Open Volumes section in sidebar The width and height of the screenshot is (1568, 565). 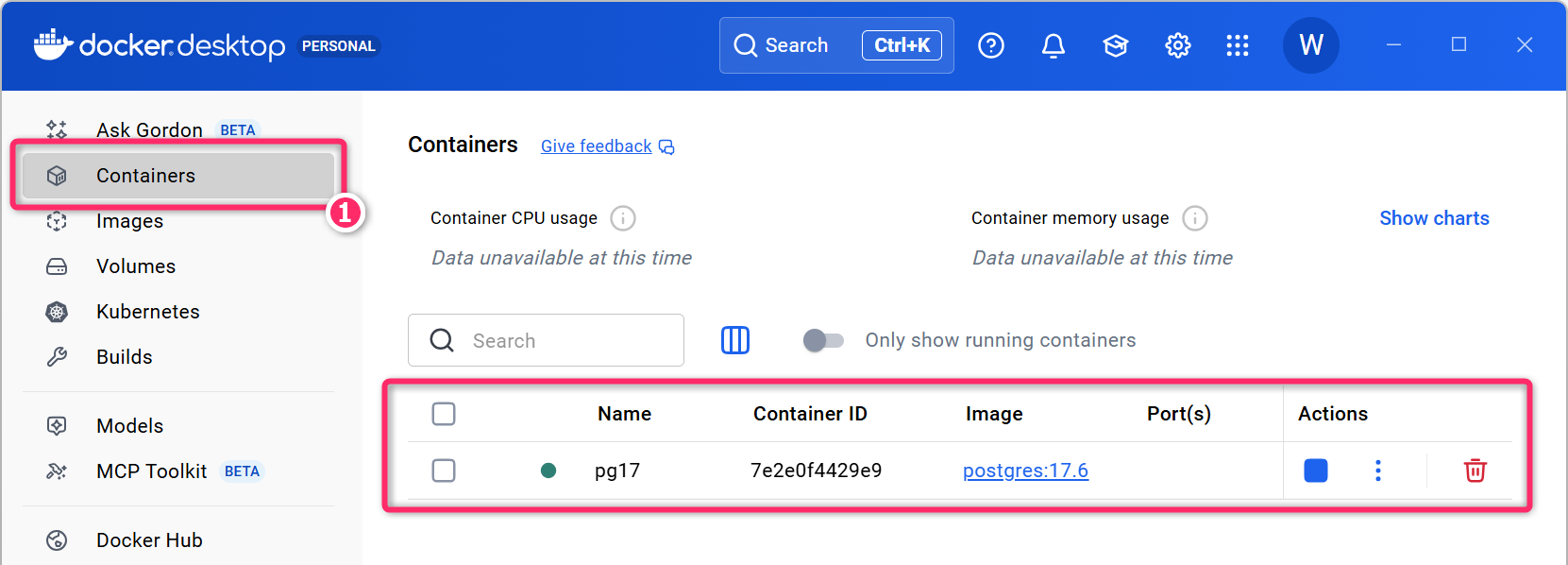pos(136,266)
